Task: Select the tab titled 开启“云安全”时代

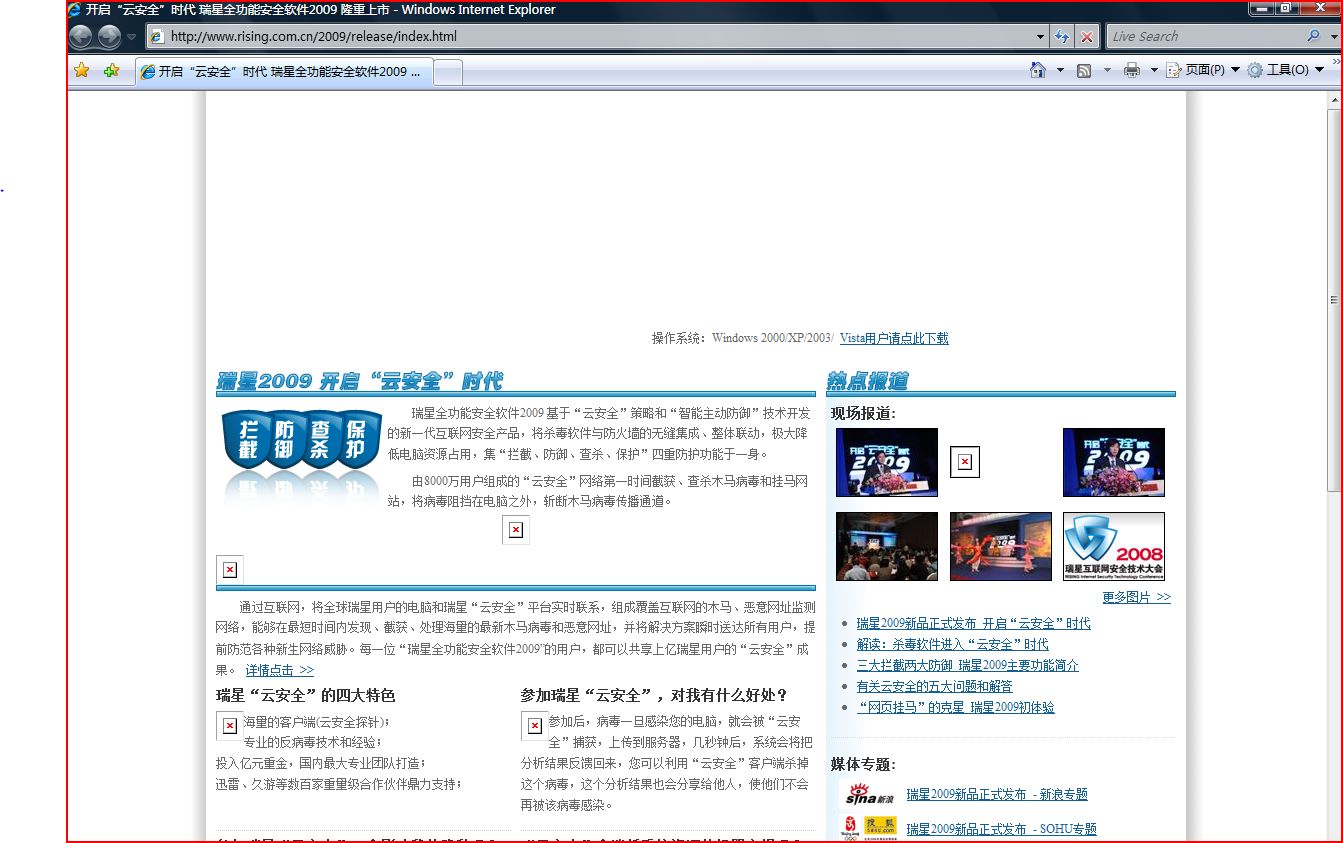Action: 284,72
